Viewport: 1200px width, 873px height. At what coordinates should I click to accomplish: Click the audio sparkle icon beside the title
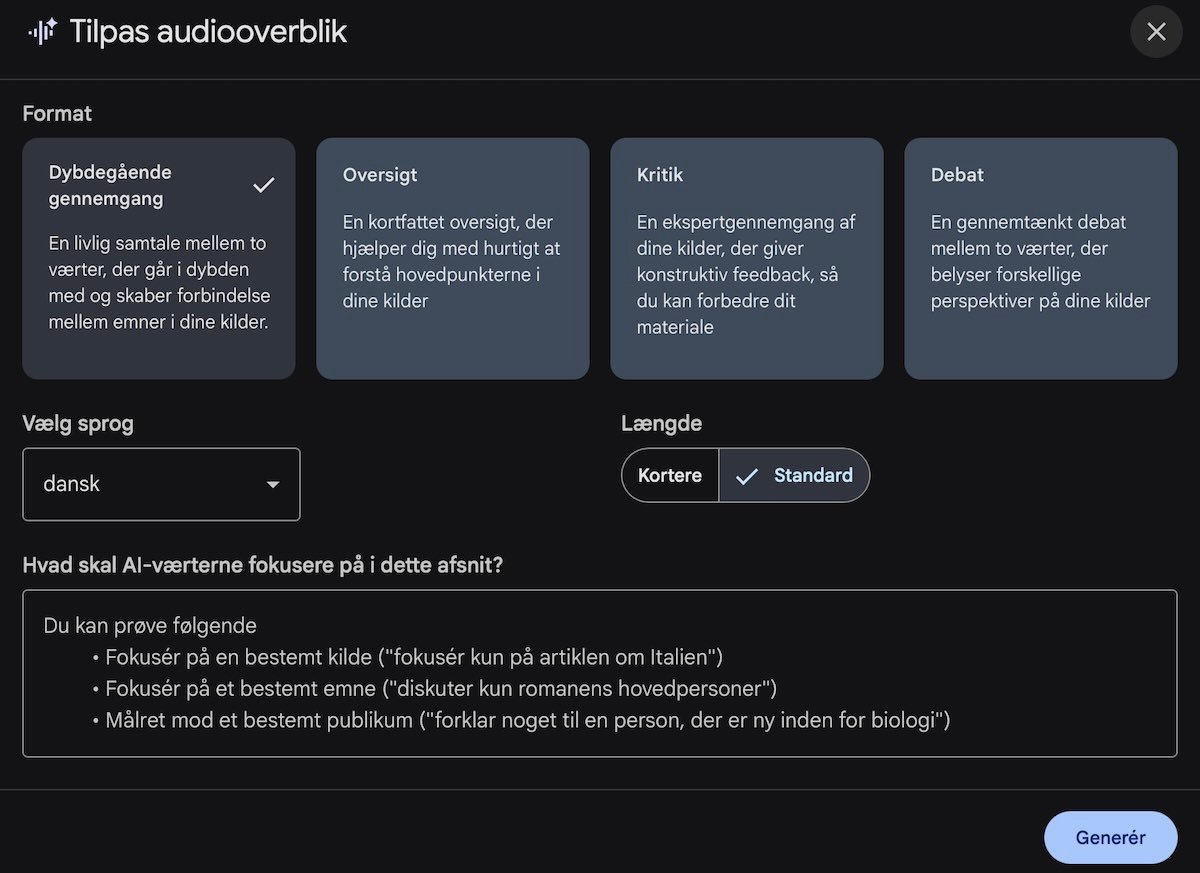pos(43,32)
